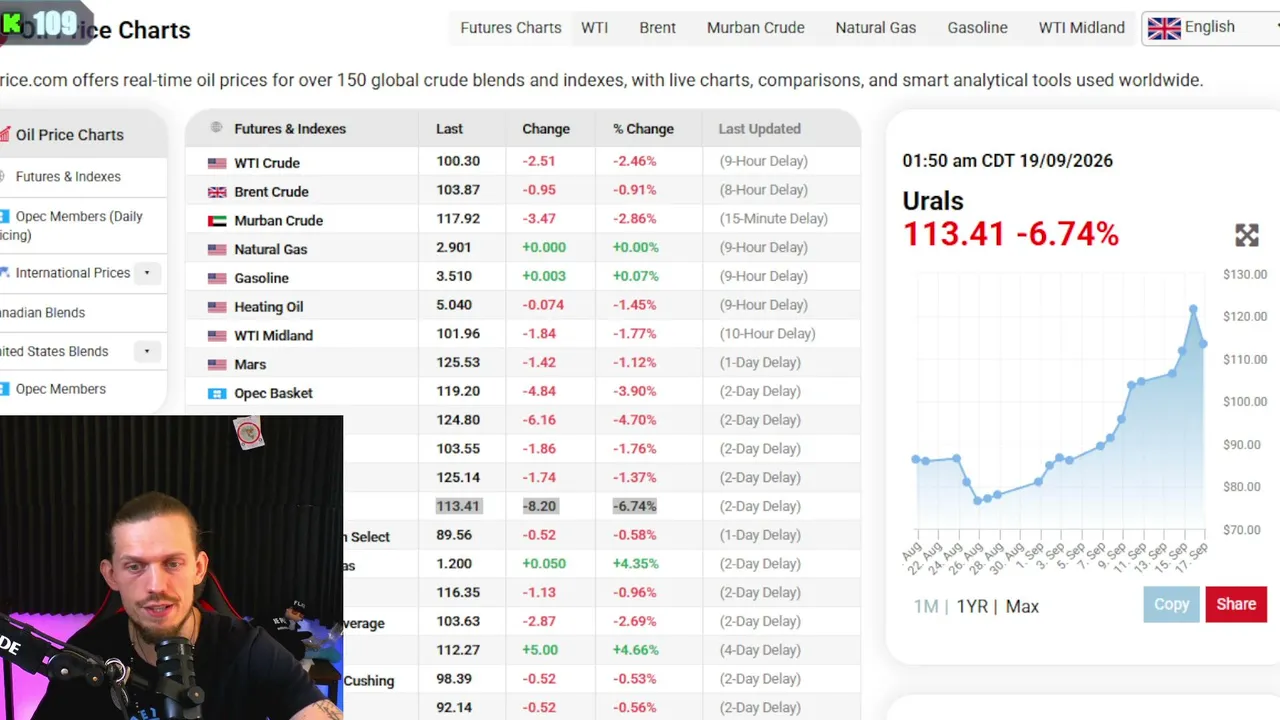Click the Futures & Indexes header icon

(216, 128)
